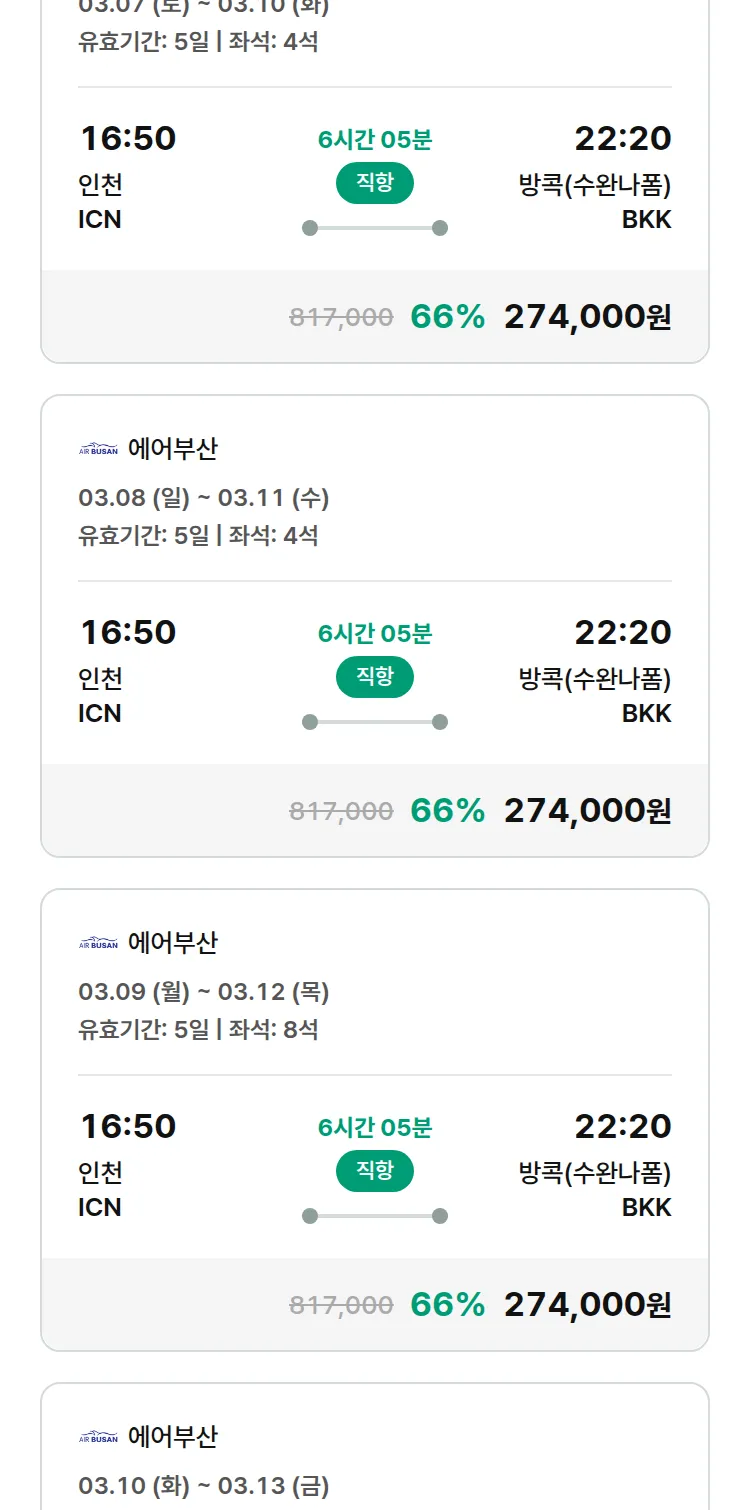Viewport: 750px width, 1510px height.
Task: Click the route line graphic on the 03.09 card
Action: click(375, 1216)
